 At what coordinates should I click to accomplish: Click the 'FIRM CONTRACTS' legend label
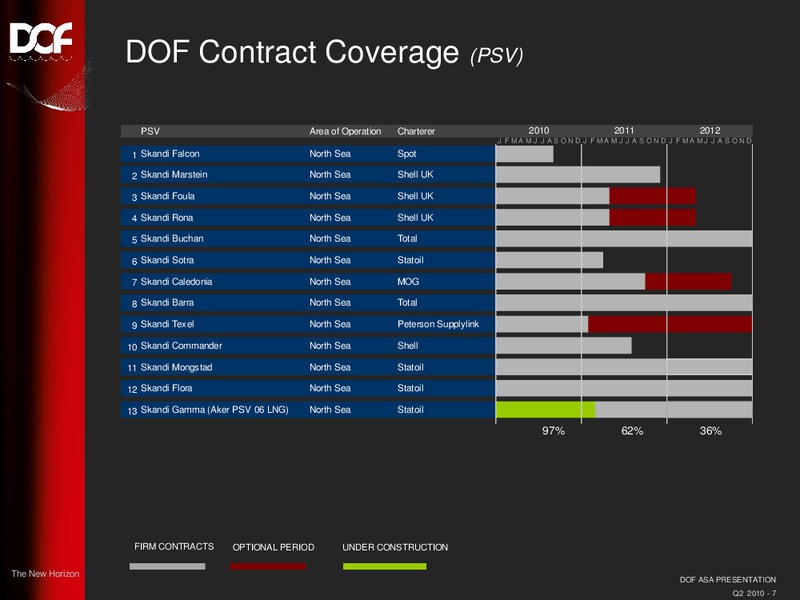point(174,546)
